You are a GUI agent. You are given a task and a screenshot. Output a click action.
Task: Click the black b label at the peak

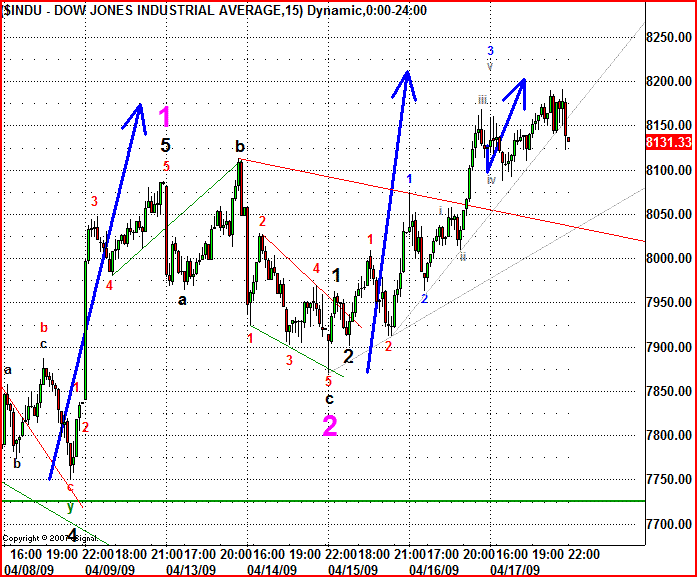click(x=239, y=146)
